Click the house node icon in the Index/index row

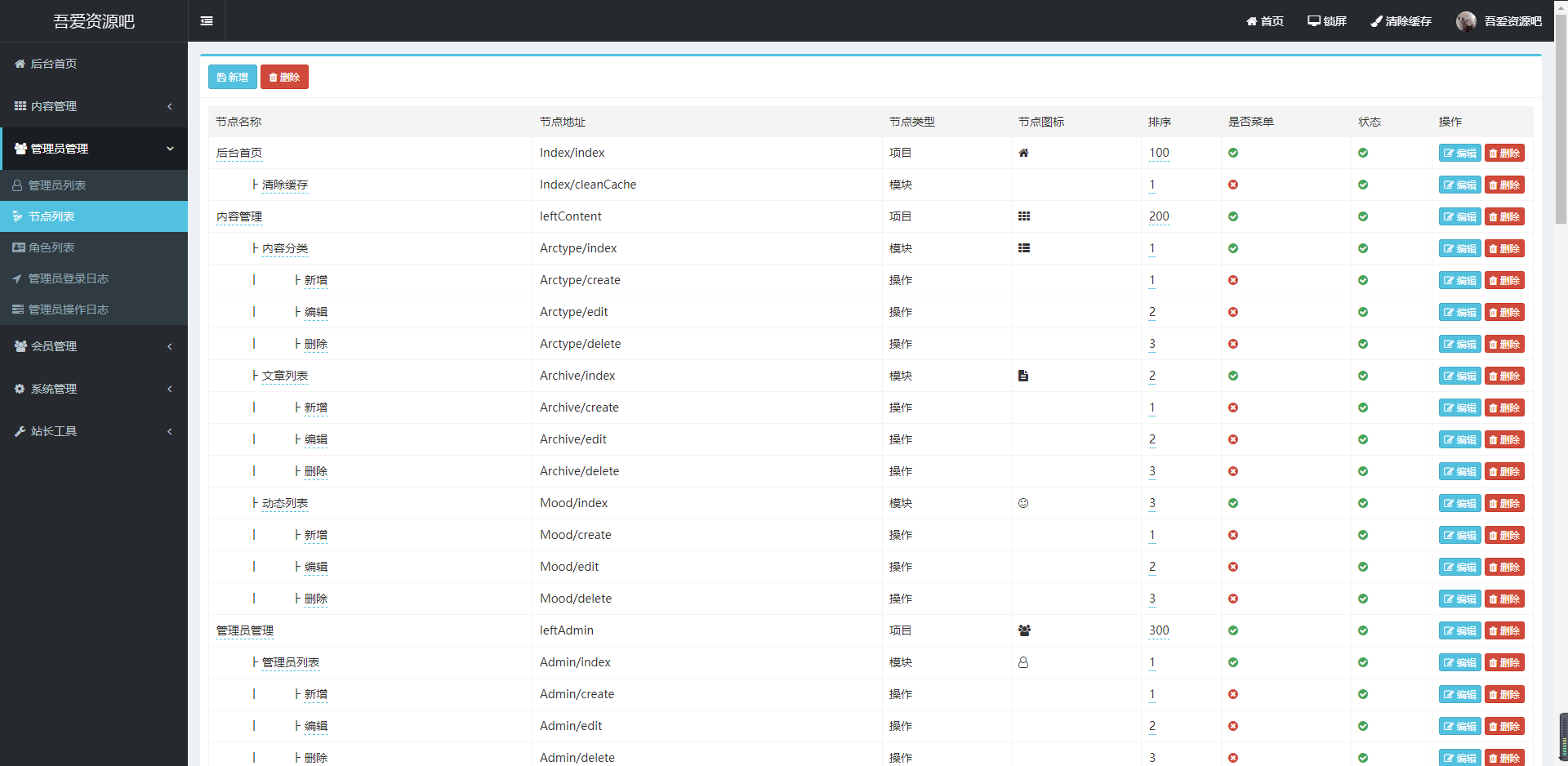(x=1023, y=153)
